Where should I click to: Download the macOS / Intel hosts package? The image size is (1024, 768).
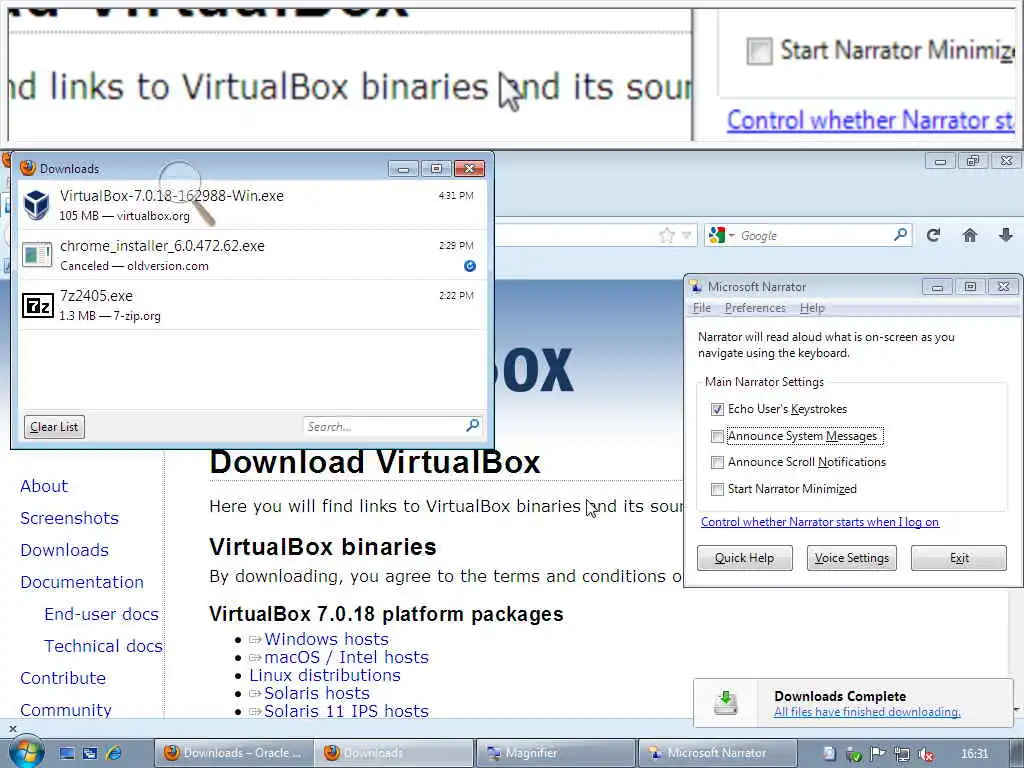(346, 657)
